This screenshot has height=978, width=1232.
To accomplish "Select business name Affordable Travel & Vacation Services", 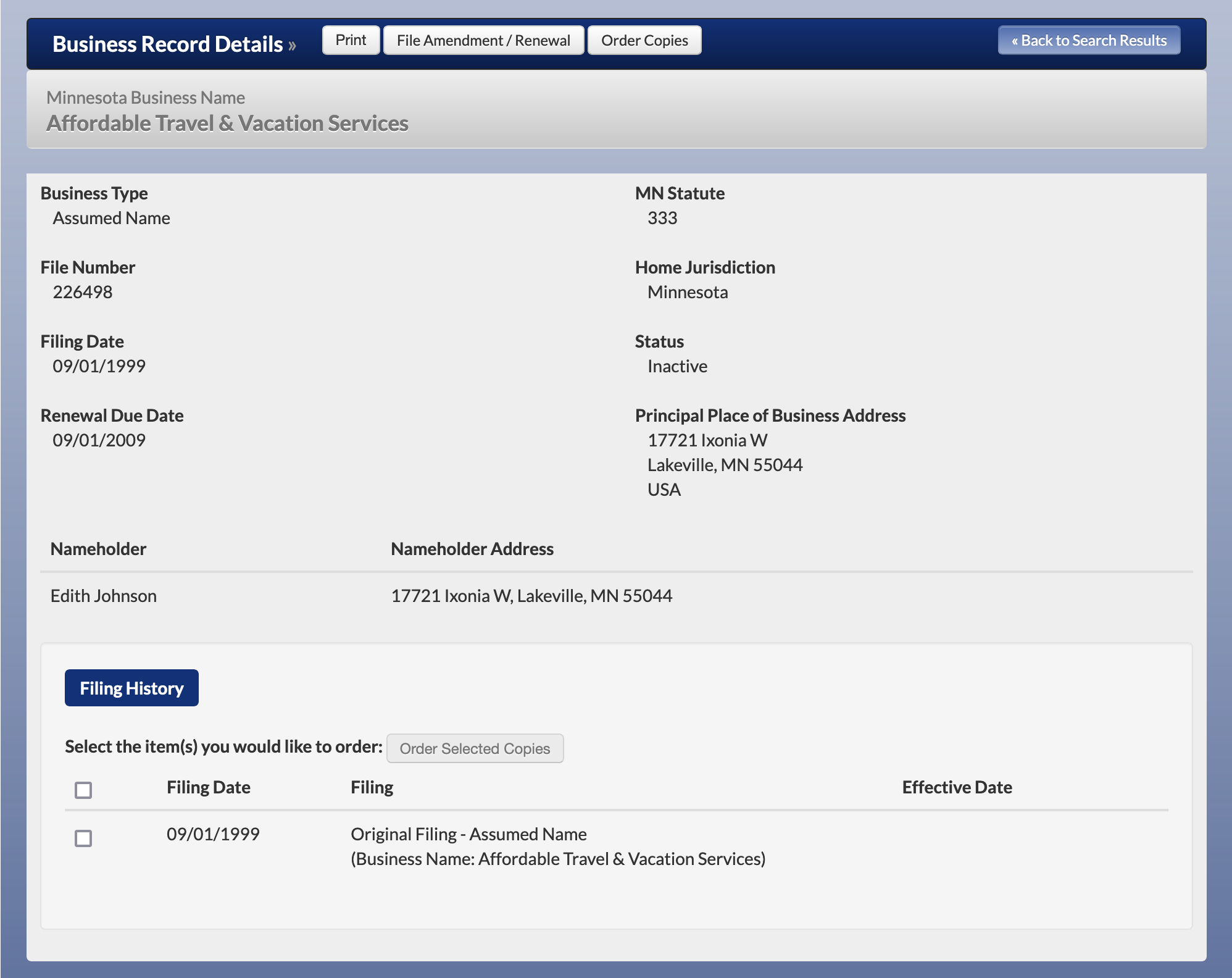I will (x=227, y=123).
